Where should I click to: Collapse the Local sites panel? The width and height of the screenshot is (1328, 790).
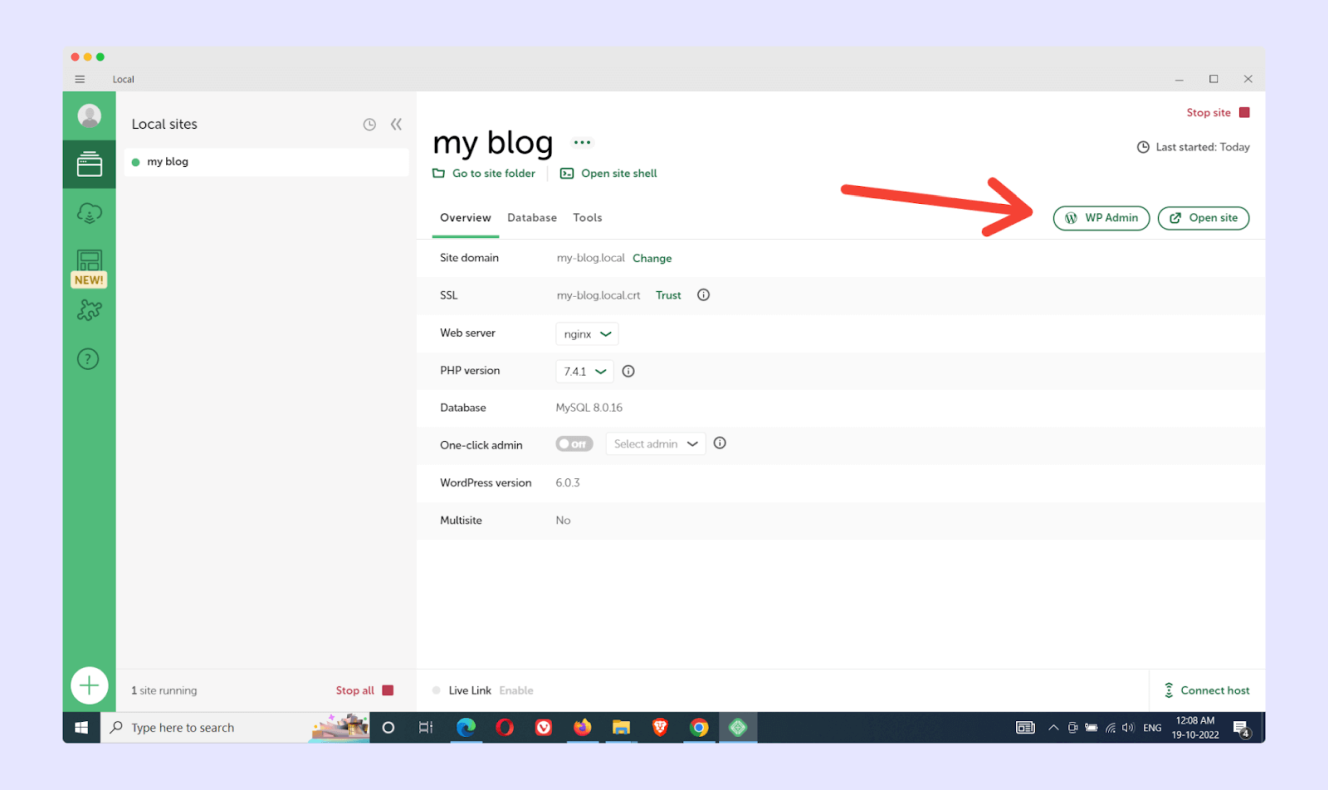(396, 125)
